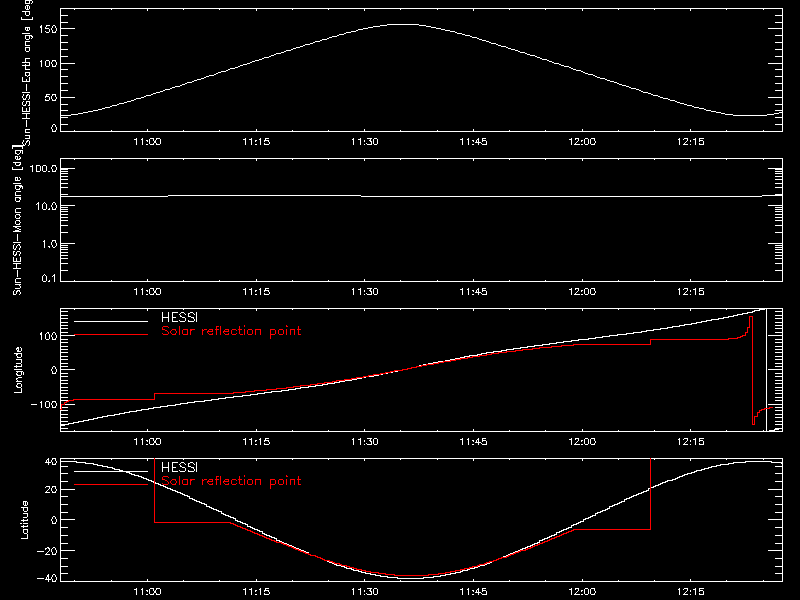Click red legend line sample in Latitude plot
Screen dimensions: 800x600
pos(111,485)
